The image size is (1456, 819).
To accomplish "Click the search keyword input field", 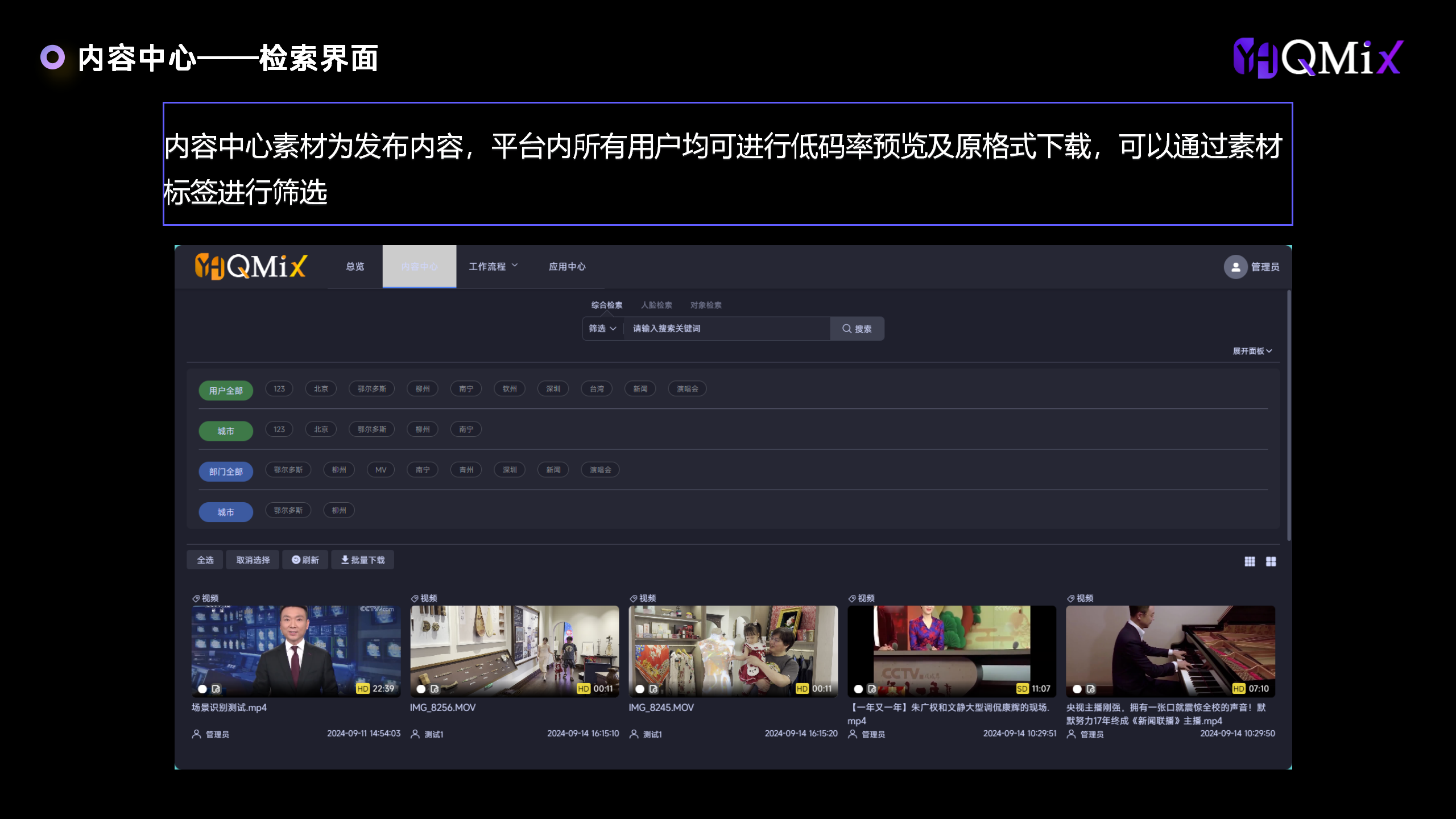I will [726, 329].
